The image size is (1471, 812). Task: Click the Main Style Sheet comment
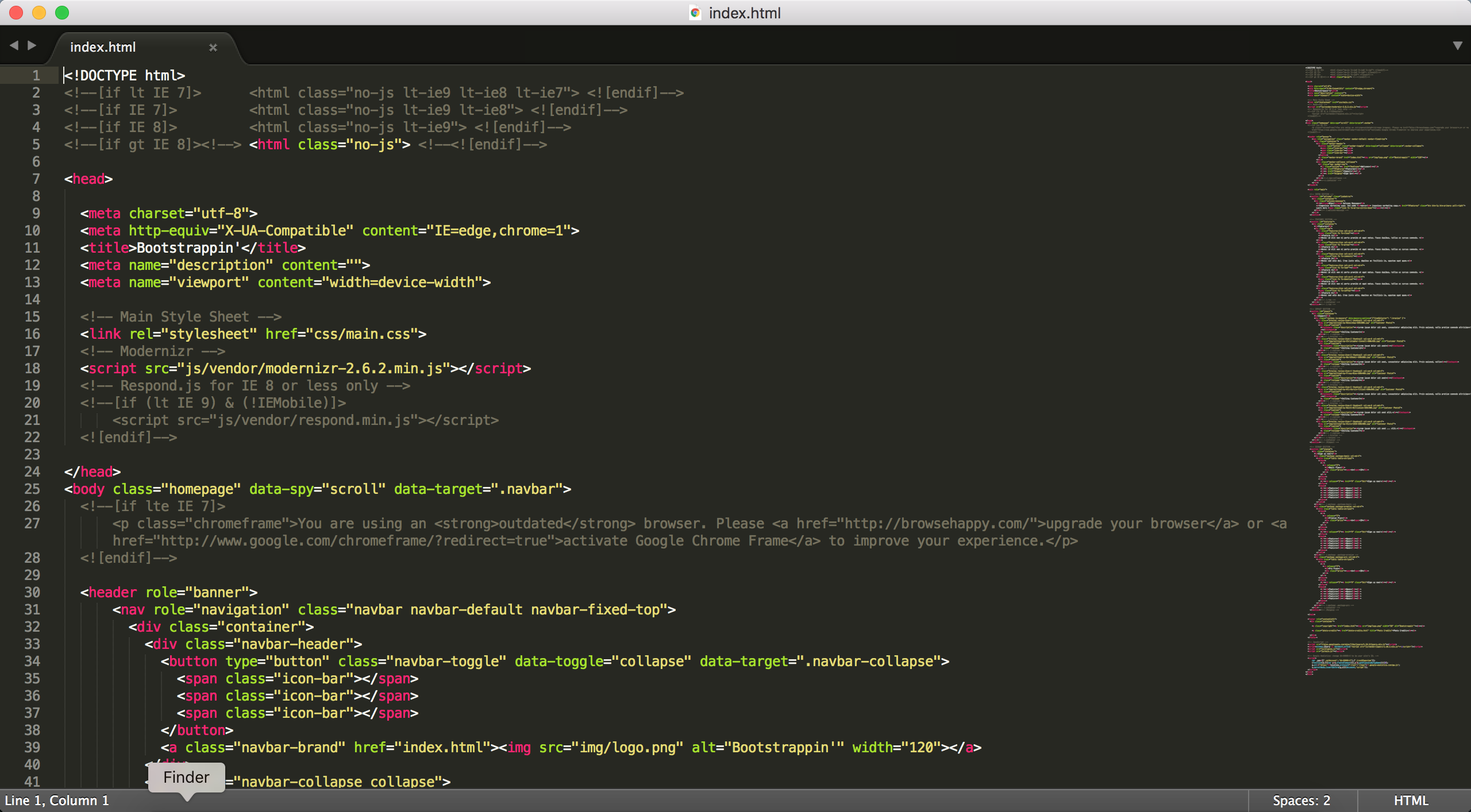181,316
